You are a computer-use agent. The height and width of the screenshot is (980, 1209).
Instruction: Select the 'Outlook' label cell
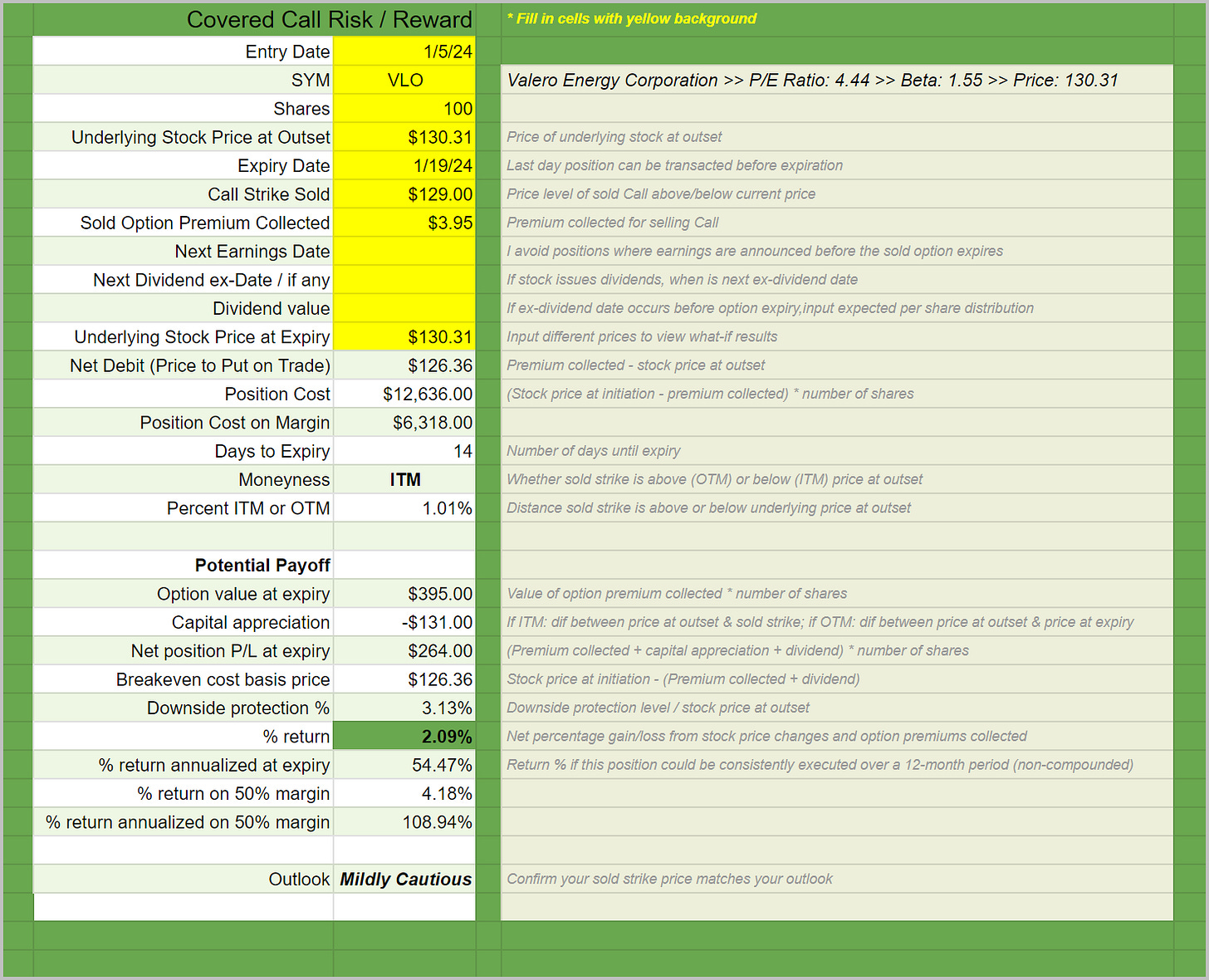pos(183,879)
